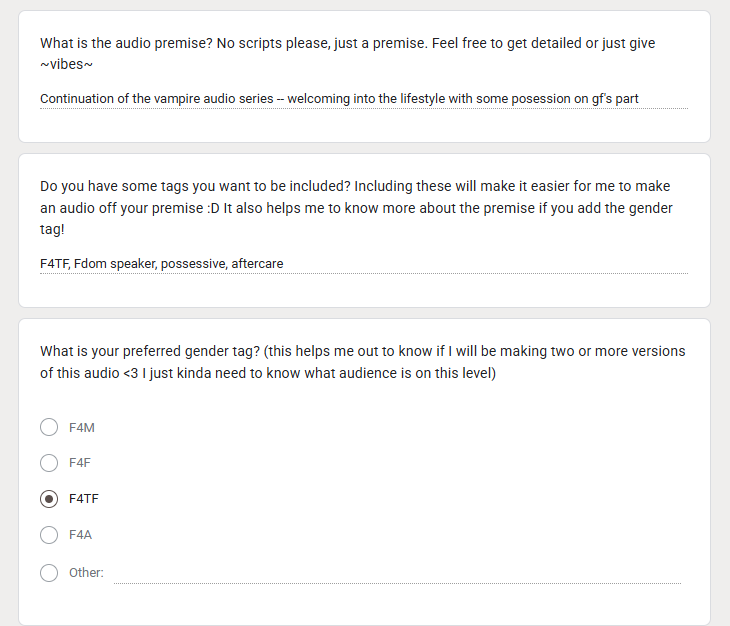Click the selected F4TF radio button
This screenshot has height=626, width=730.
pos(49,499)
